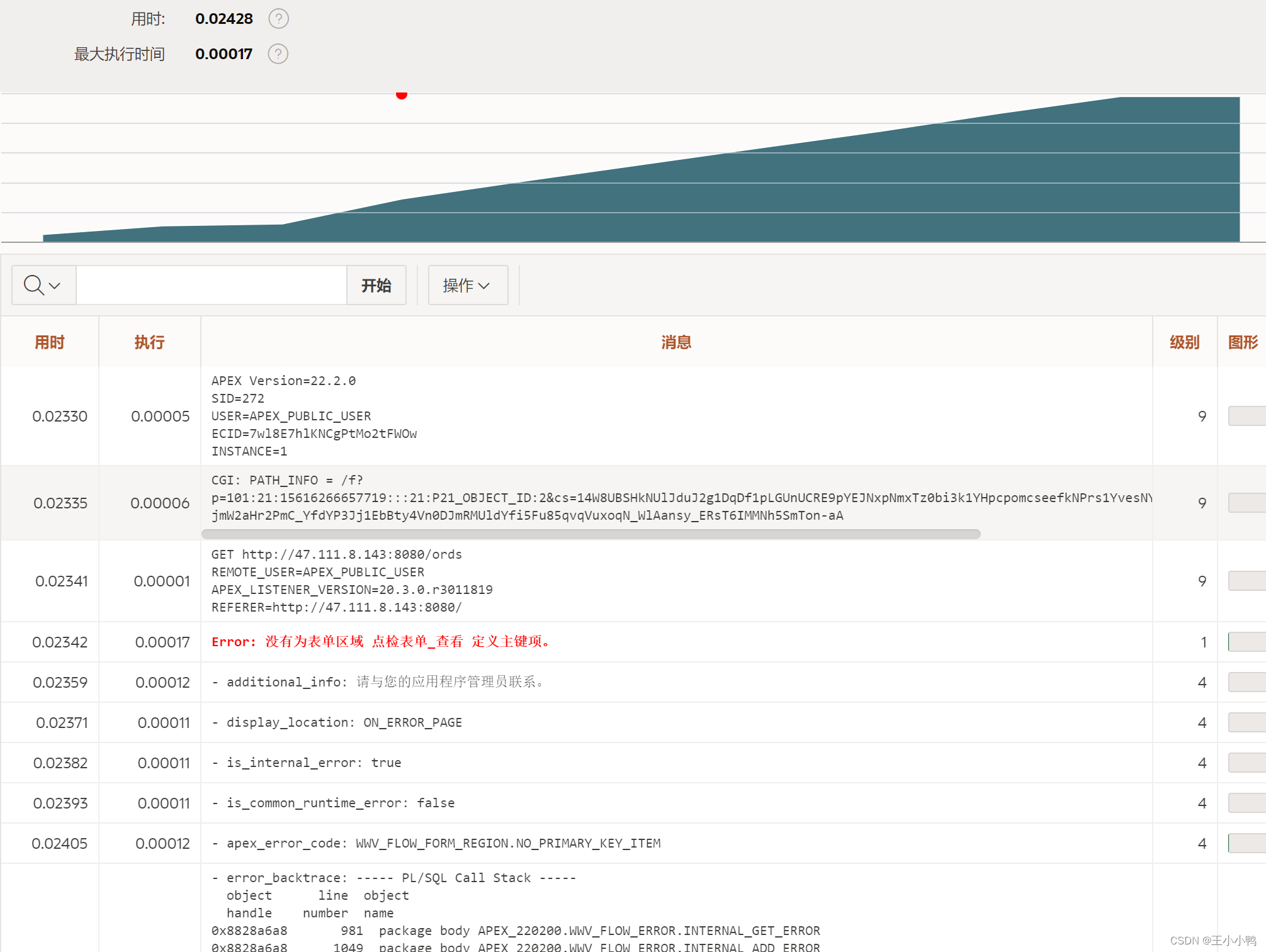Click the graph bar in the apex_error_code row
Viewport: 1266px width, 952px height.
pos(1247,843)
